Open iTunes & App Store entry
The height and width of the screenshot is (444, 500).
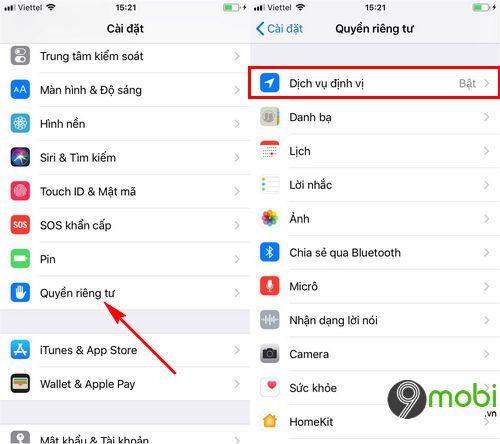125,350
